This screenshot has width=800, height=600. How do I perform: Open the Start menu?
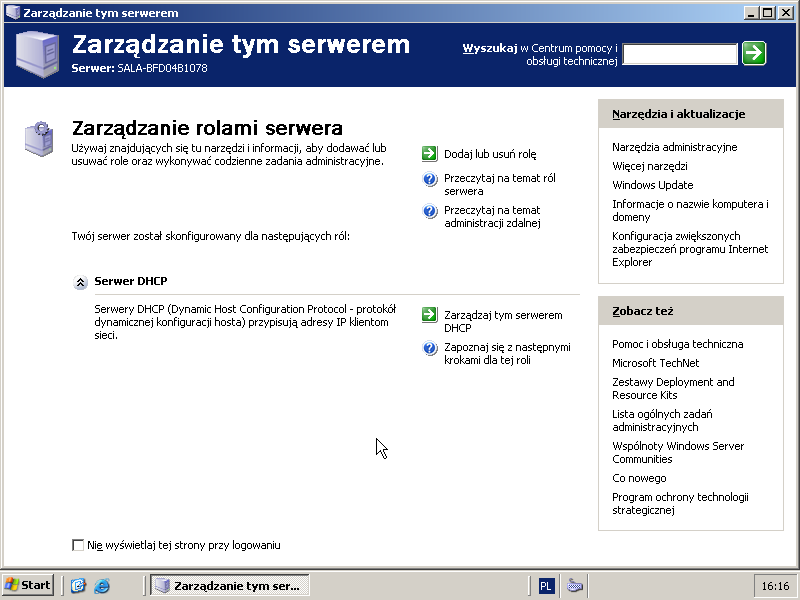point(29,585)
